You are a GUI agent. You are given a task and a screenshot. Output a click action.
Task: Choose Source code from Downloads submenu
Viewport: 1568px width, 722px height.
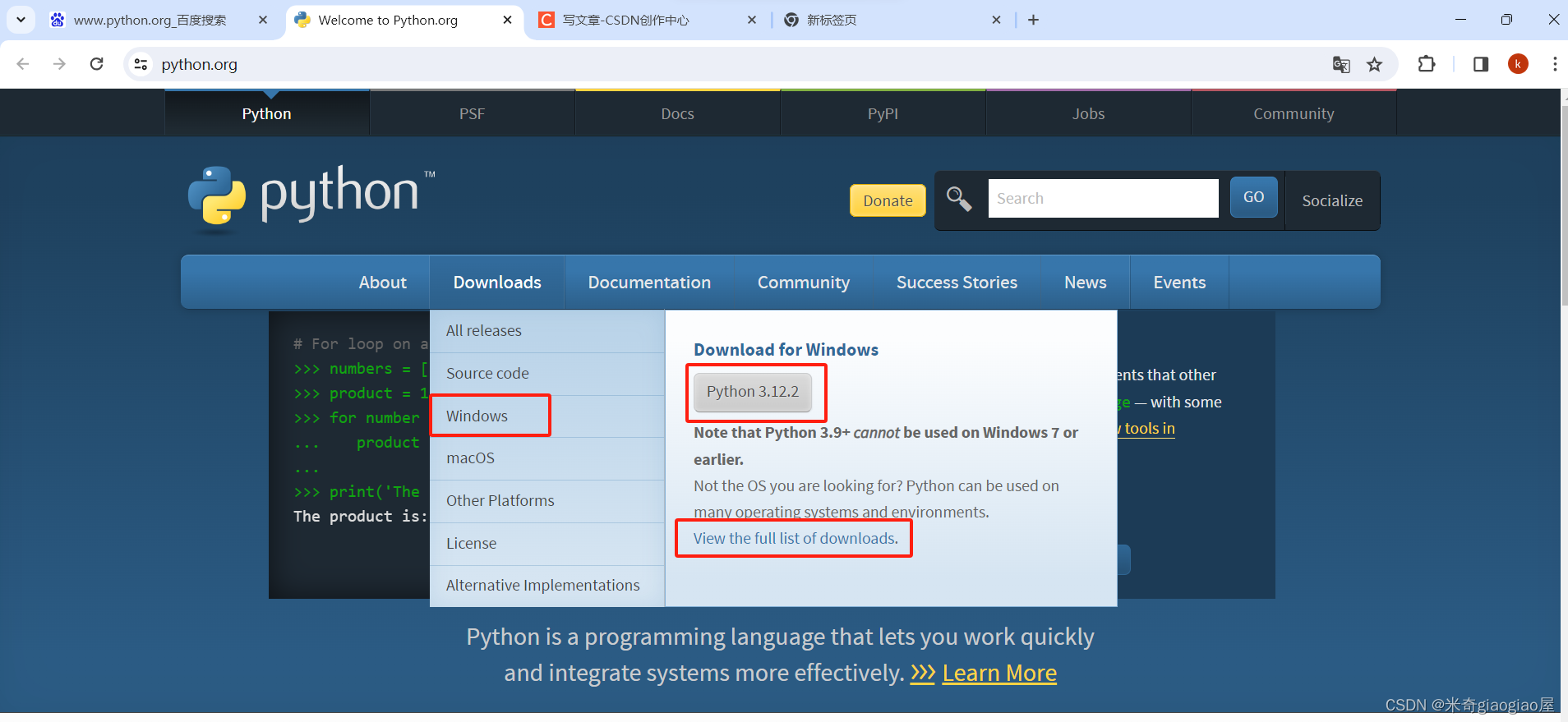point(547,374)
